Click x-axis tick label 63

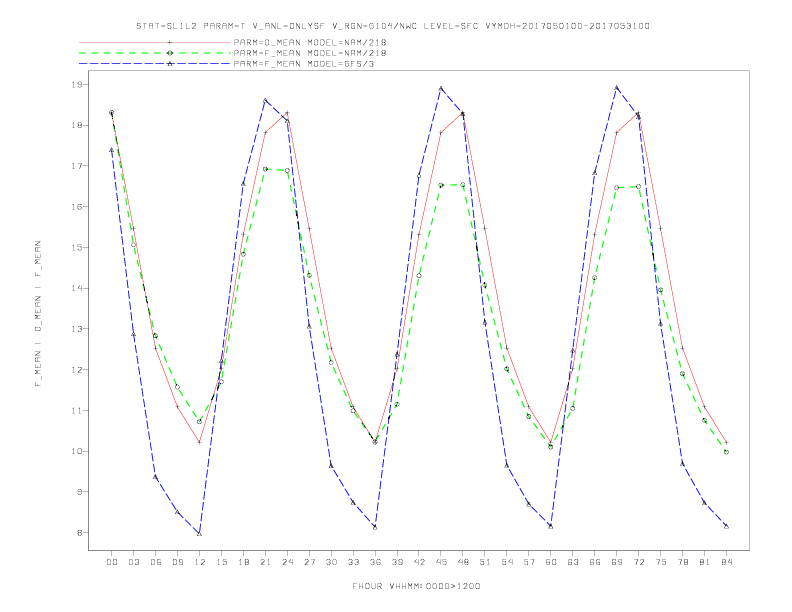tap(573, 562)
